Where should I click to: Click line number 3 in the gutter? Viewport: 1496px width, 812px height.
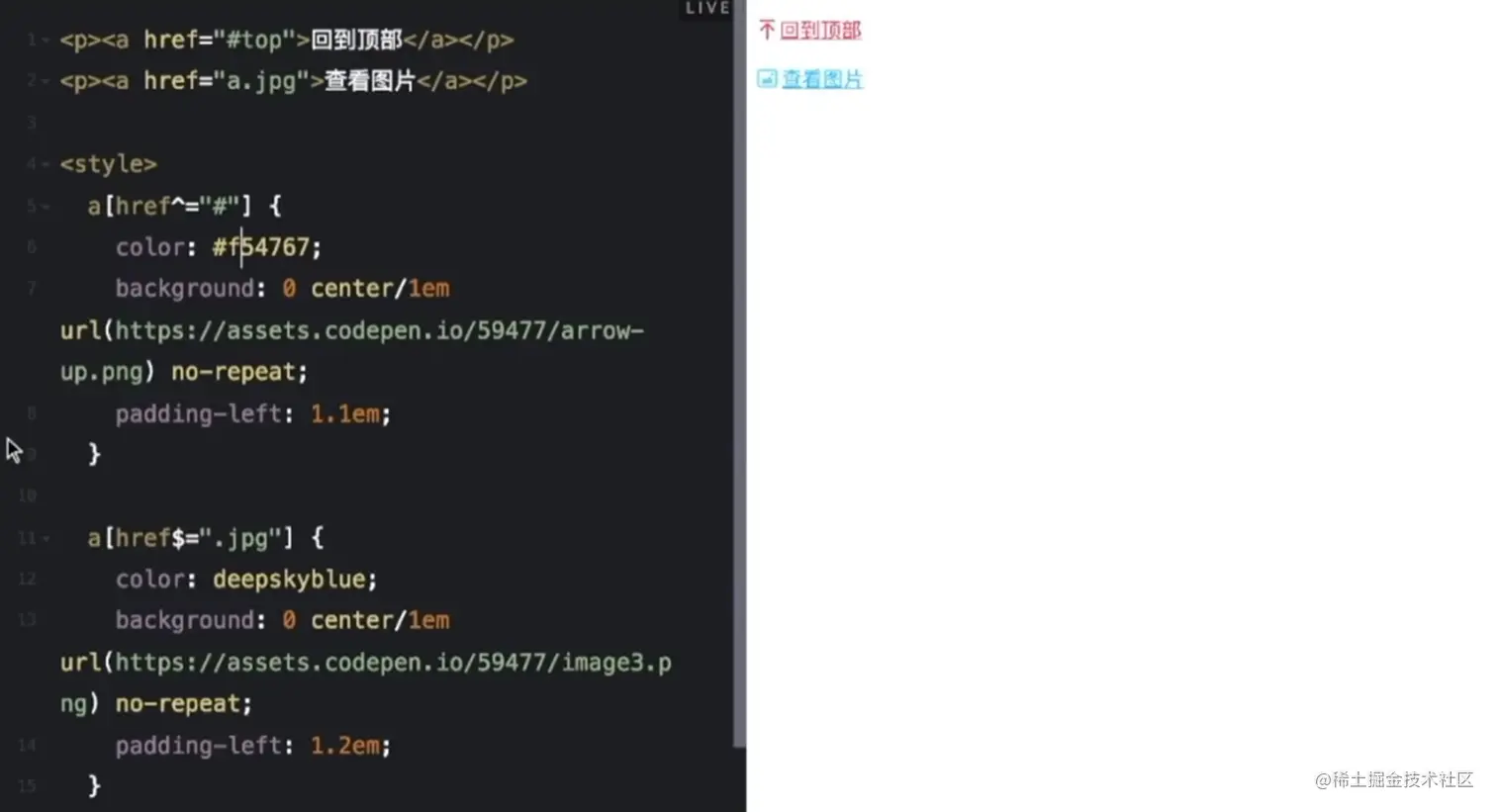coord(32,123)
